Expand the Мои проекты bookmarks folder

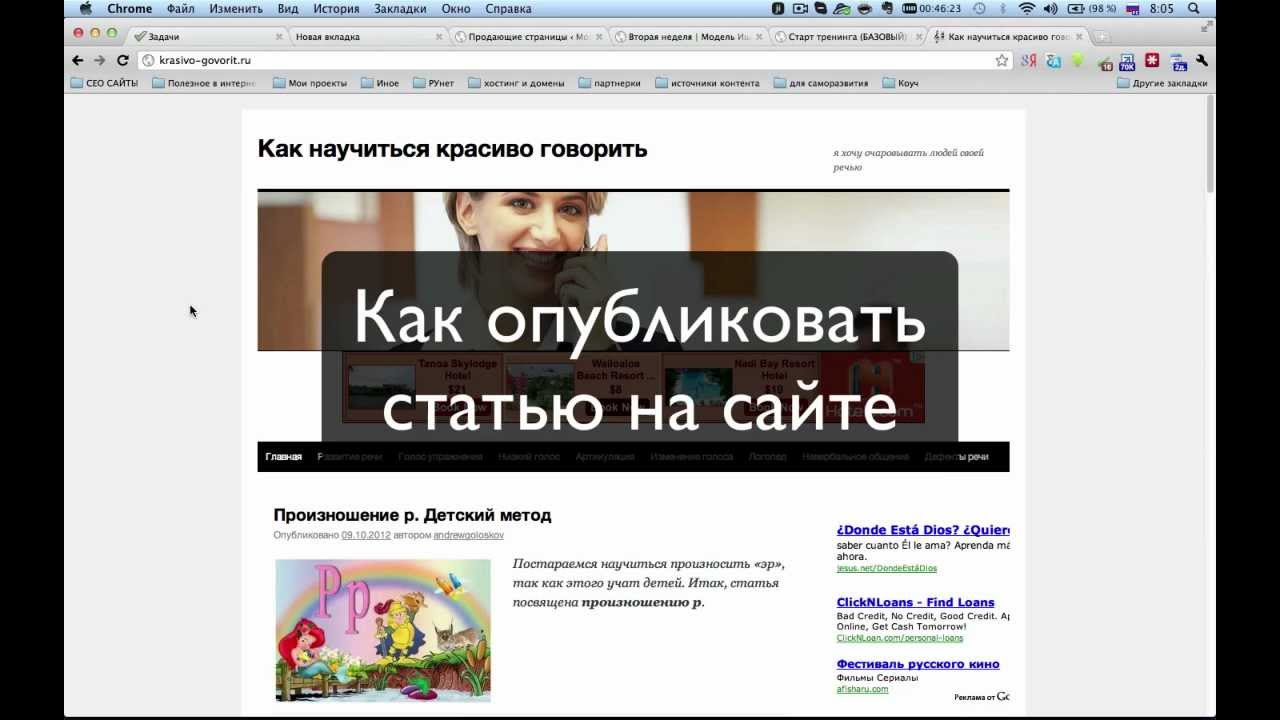click(x=310, y=83)
